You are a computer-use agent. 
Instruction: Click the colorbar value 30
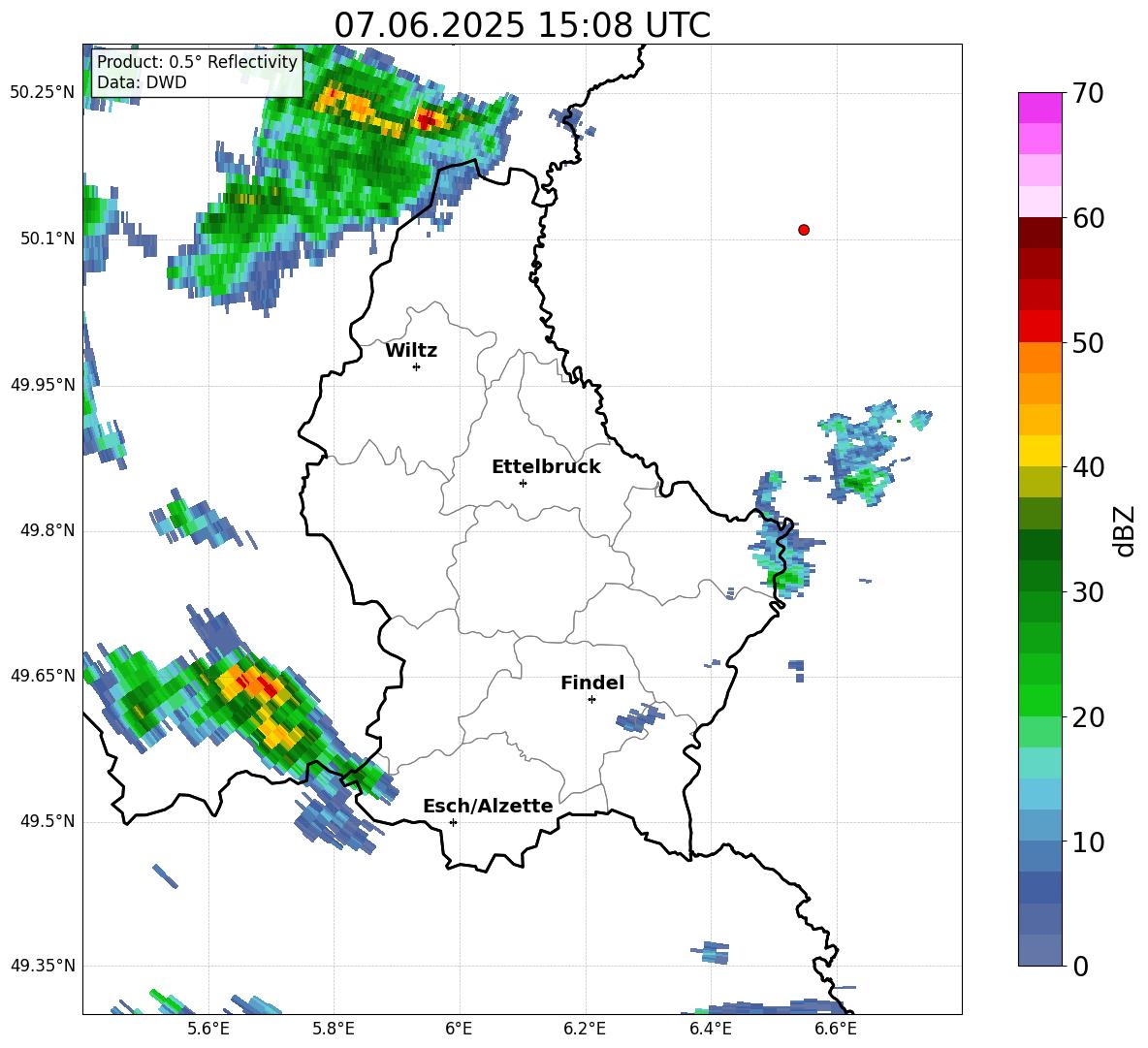pos(1088,592)
